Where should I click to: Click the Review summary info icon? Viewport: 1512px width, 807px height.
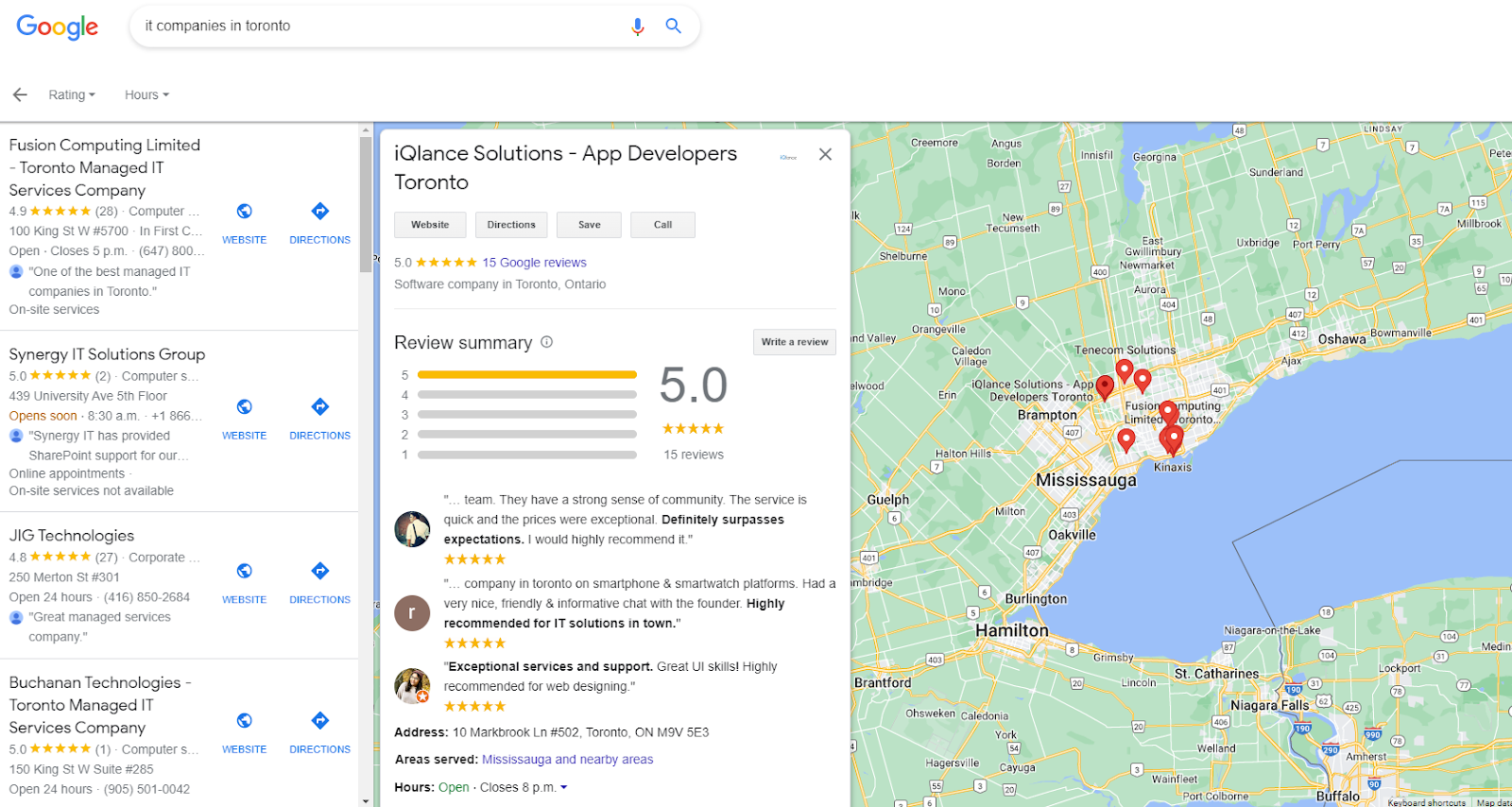pyautogui.click(x=546, y=342)
